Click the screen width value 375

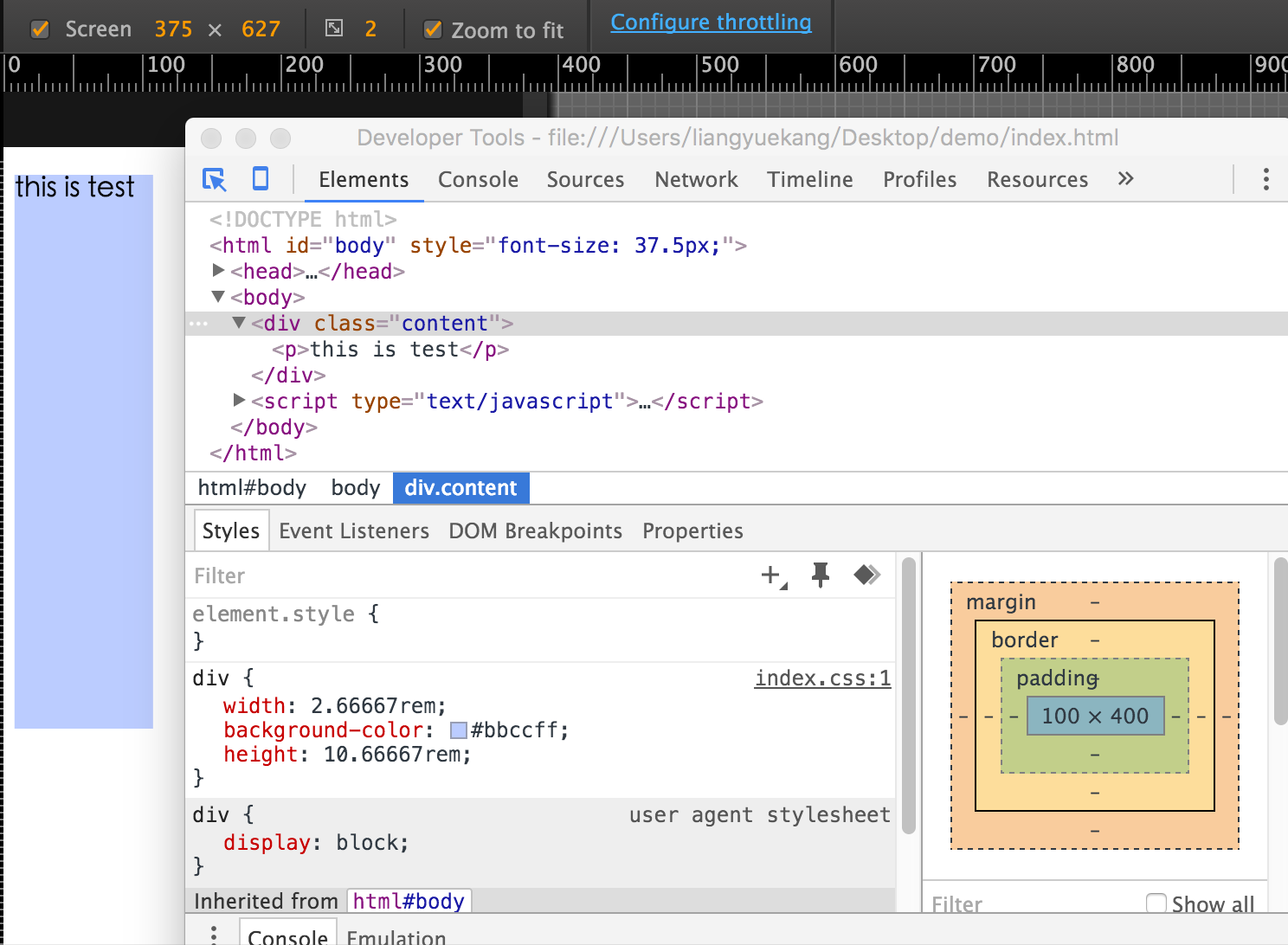point(173,29)
